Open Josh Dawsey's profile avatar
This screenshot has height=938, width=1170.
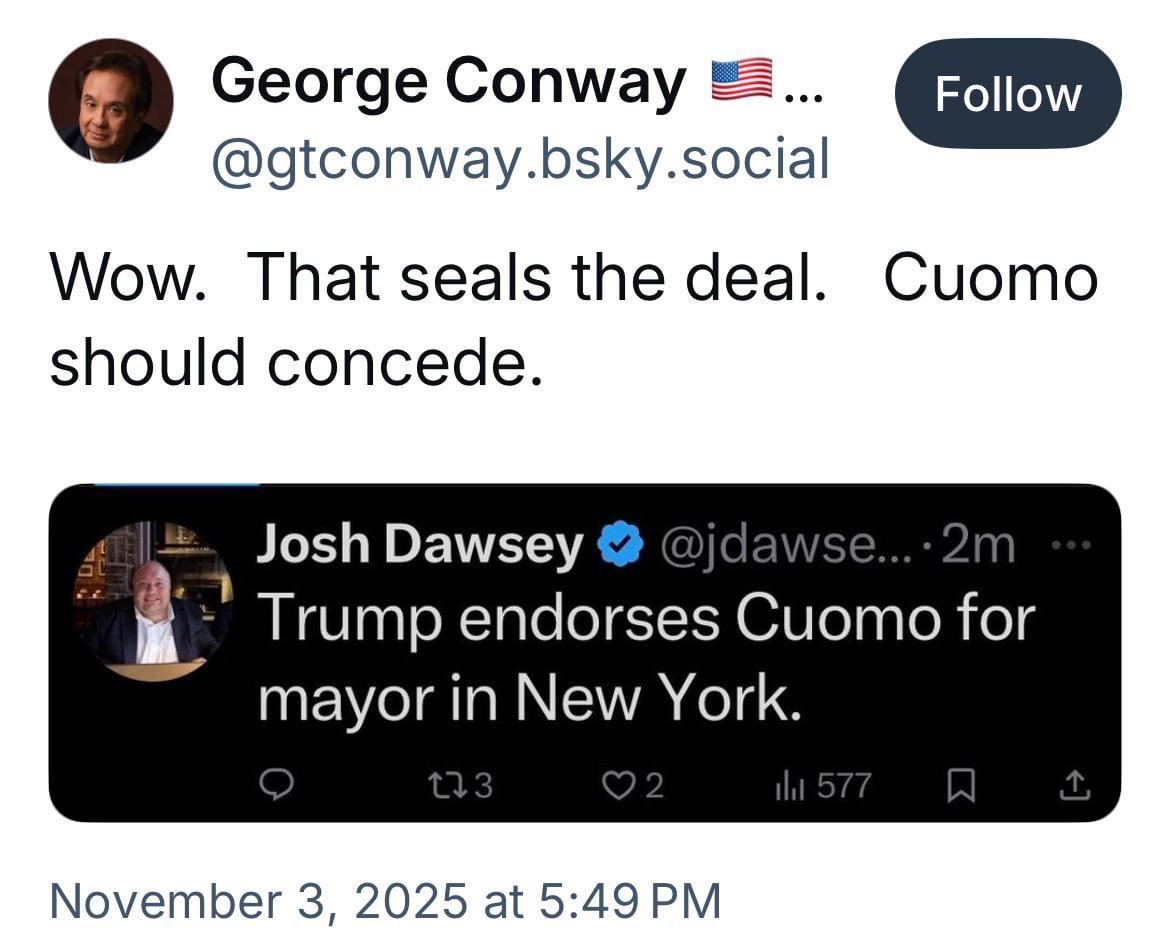tap(153, 602)
